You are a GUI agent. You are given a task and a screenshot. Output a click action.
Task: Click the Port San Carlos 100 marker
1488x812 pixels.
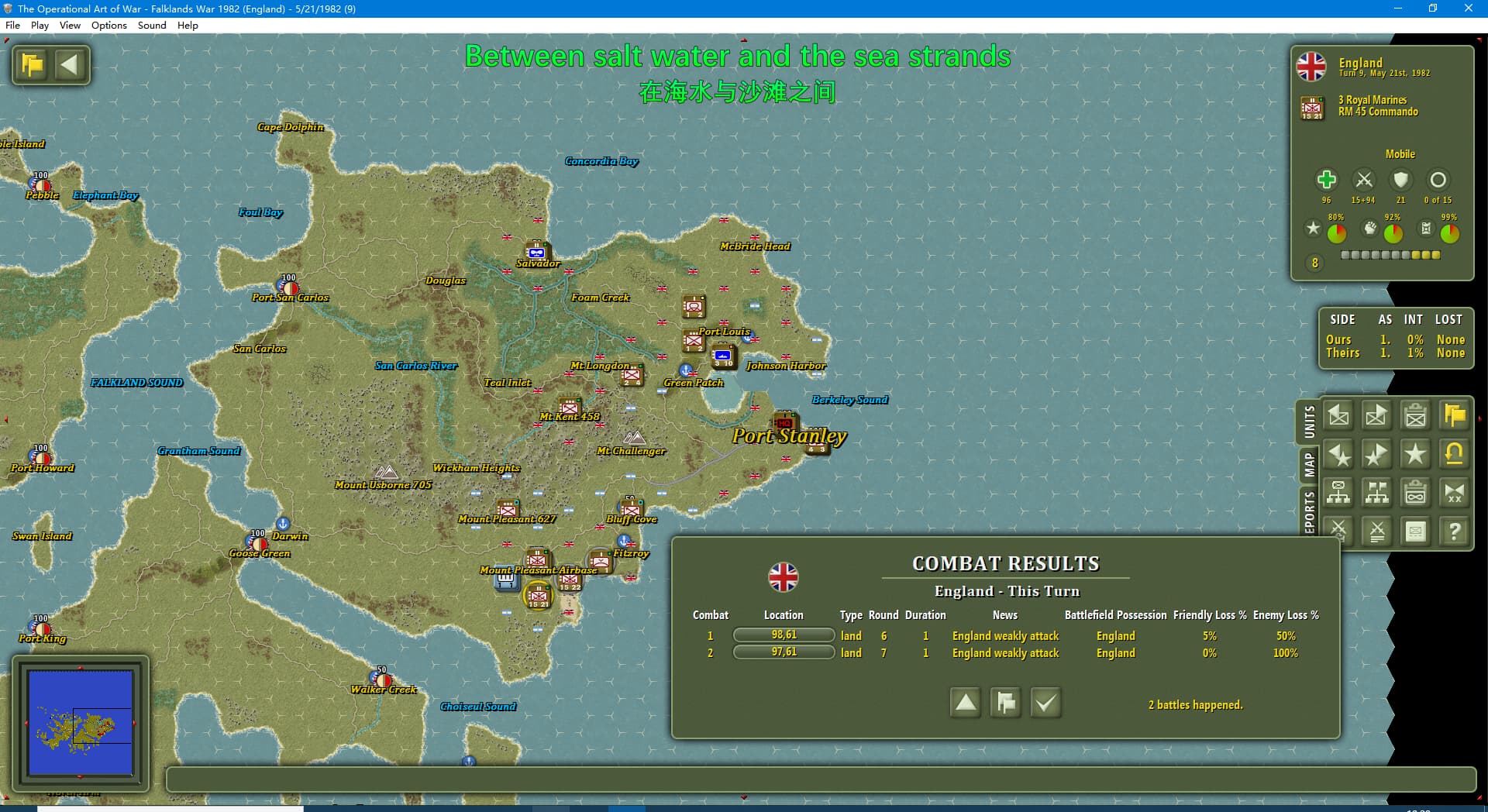tap(288, 286)
